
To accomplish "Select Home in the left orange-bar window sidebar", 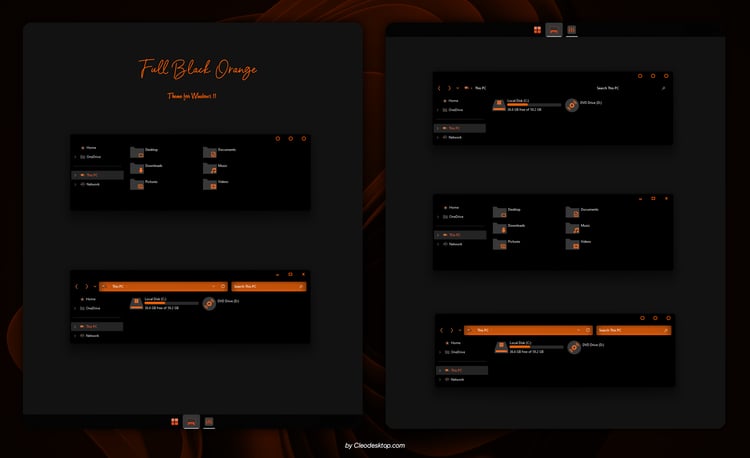I will (x=88, y=299).
